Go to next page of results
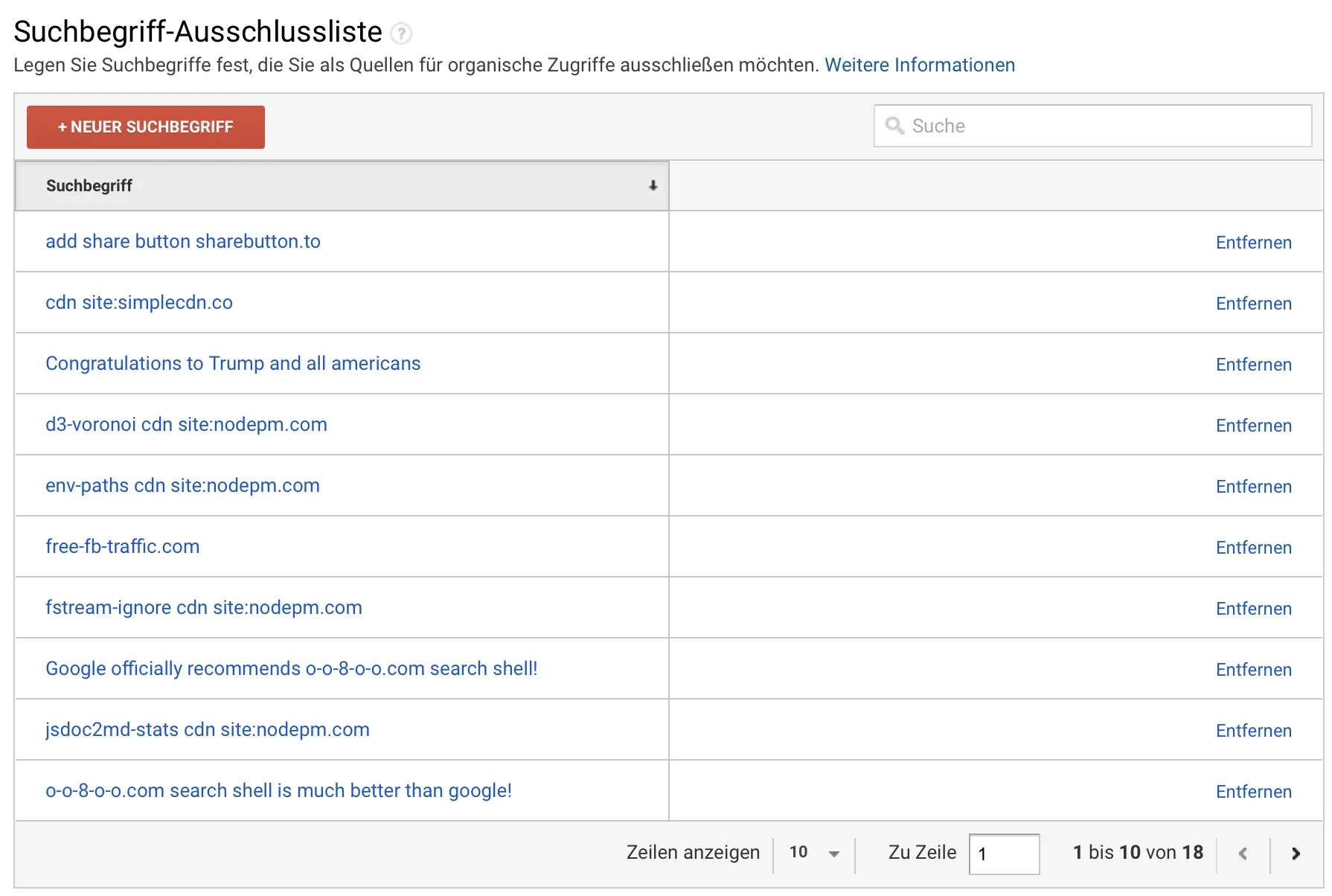The width and height of the screenshot is (1332, 896). pos(1296,854)
